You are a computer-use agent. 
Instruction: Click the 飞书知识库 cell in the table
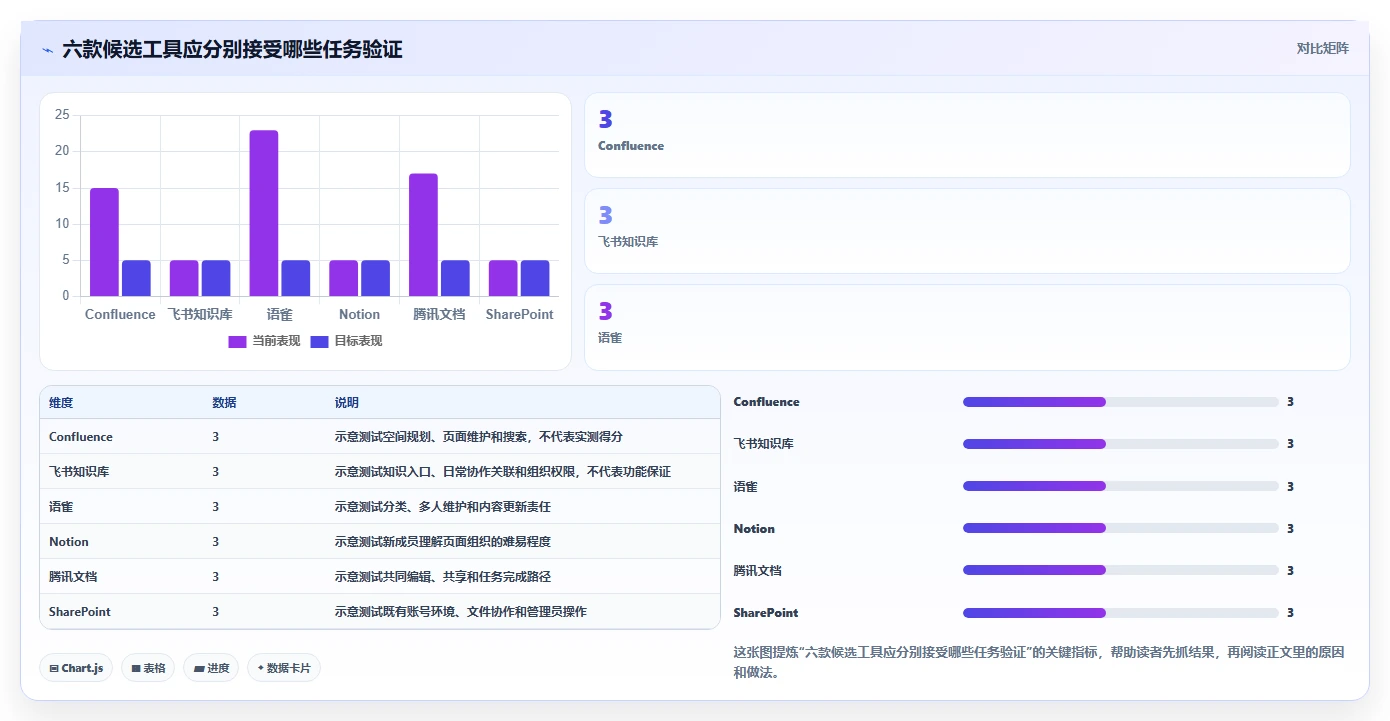pos(79,472)
